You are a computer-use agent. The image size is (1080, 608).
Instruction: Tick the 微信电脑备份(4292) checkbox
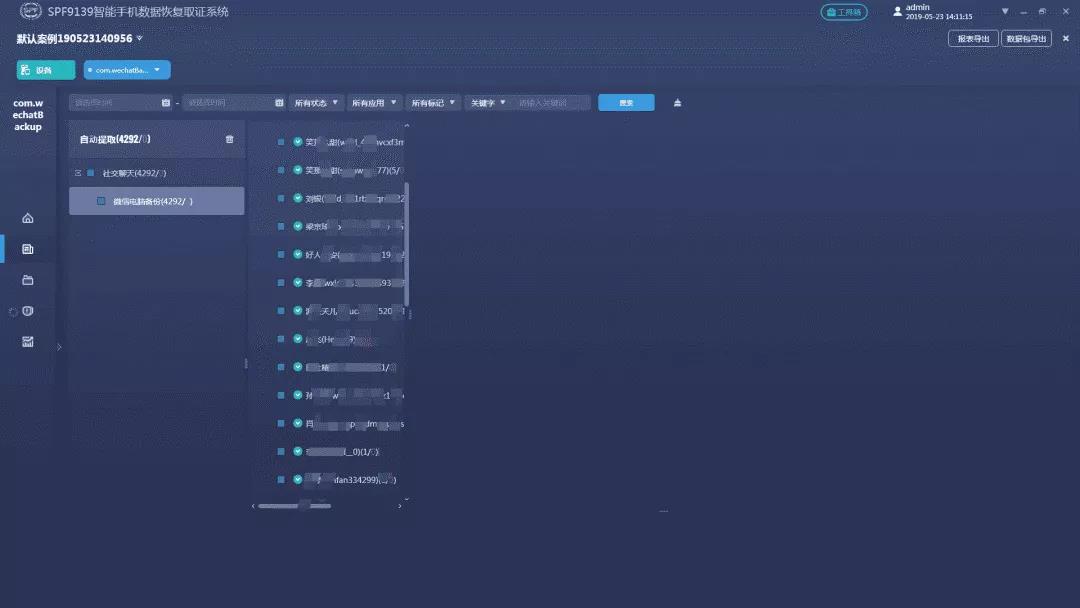[101, 201]
